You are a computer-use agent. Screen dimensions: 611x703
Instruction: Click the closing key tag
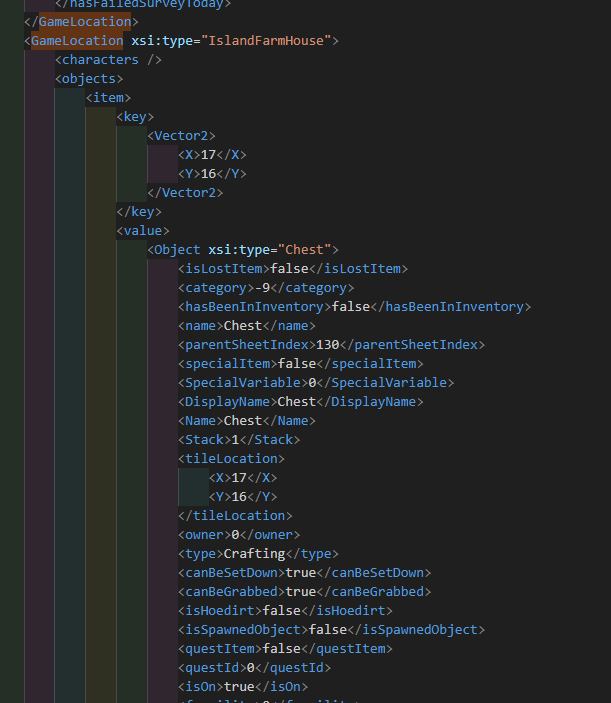[x=139, y=212]
